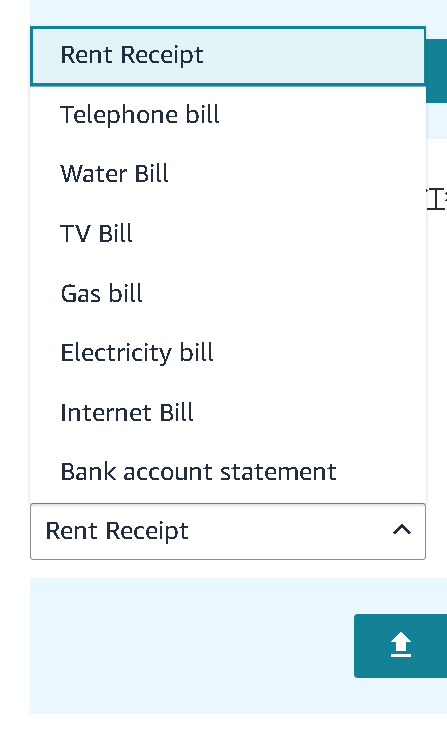Choose Gas bill from the dropdown

point(228,293)
